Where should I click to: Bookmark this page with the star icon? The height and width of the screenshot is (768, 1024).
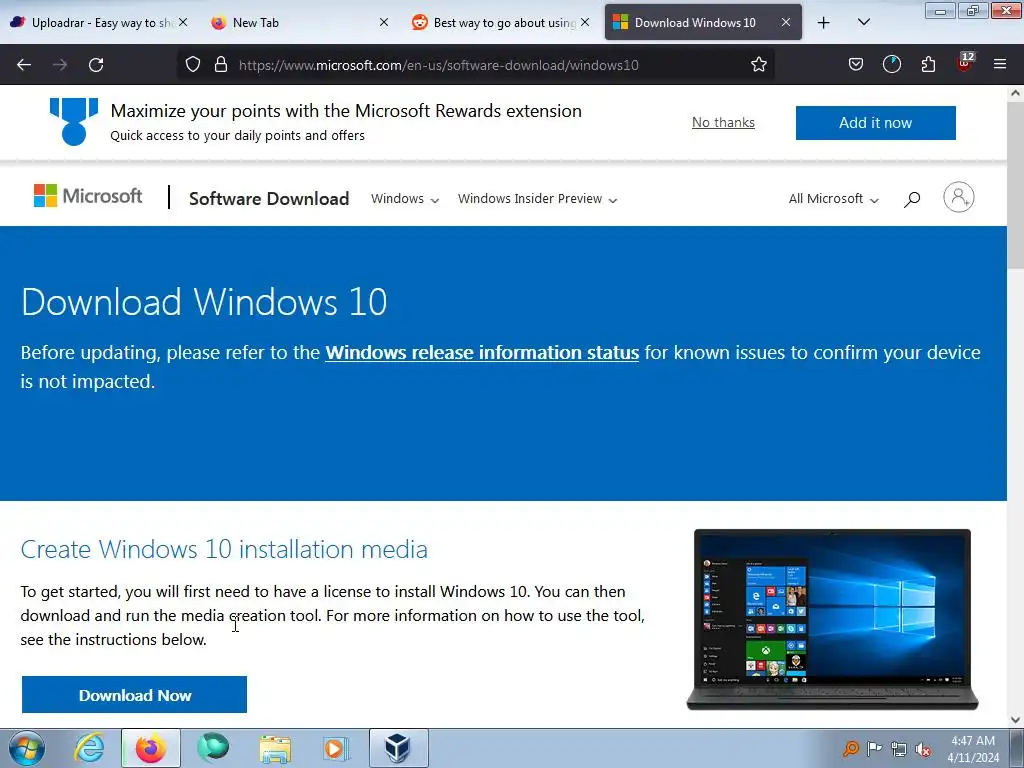(x=758, y=65)
